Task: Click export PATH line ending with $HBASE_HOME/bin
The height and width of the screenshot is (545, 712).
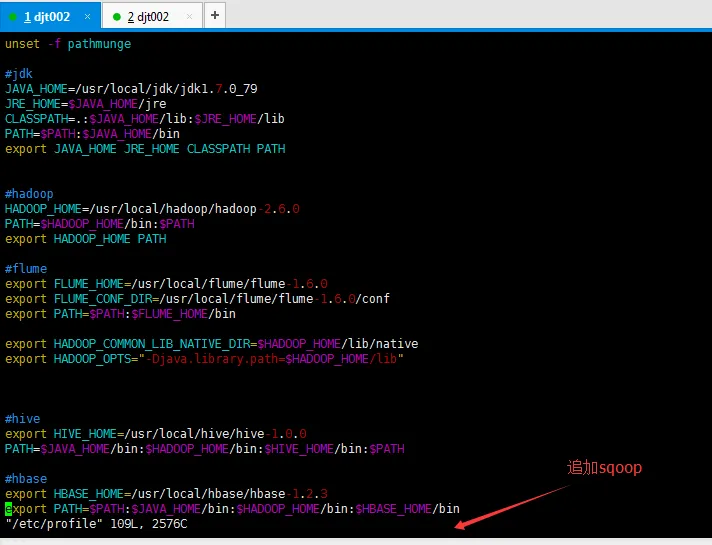Action: point(232,508)
